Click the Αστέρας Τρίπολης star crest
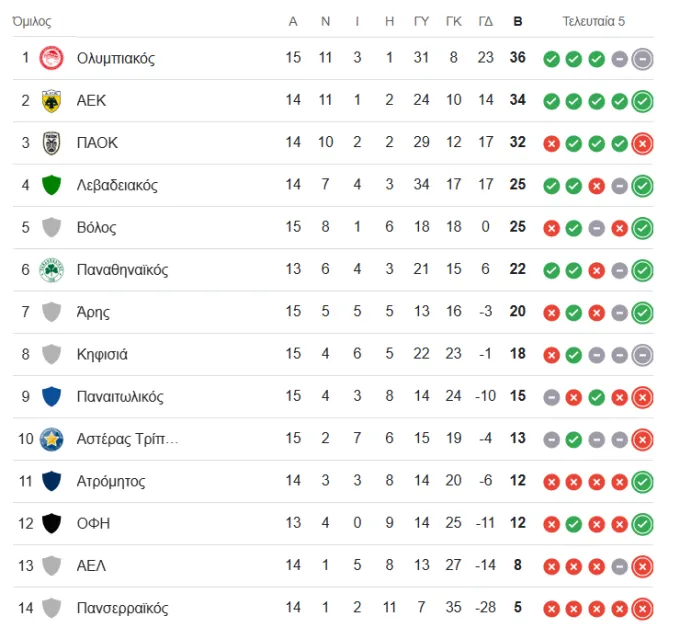The height and width of the screenshot is (639, 680). pos(51,439)
